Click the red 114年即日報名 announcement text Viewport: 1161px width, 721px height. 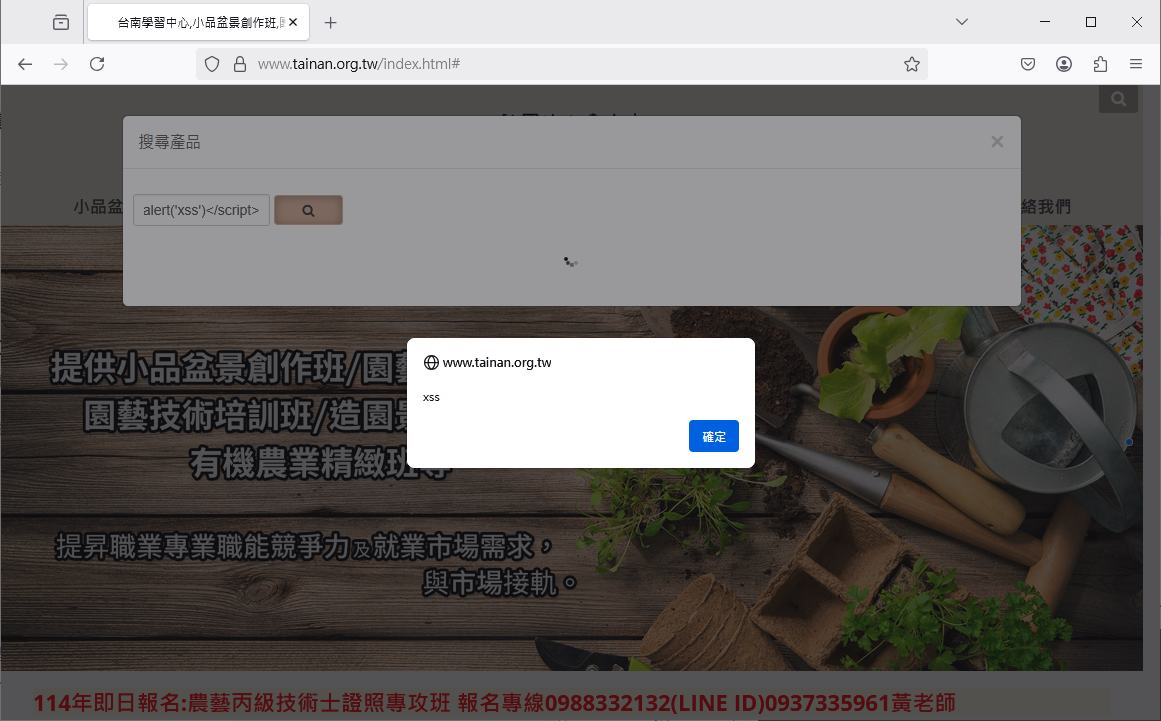coord(494,702)
